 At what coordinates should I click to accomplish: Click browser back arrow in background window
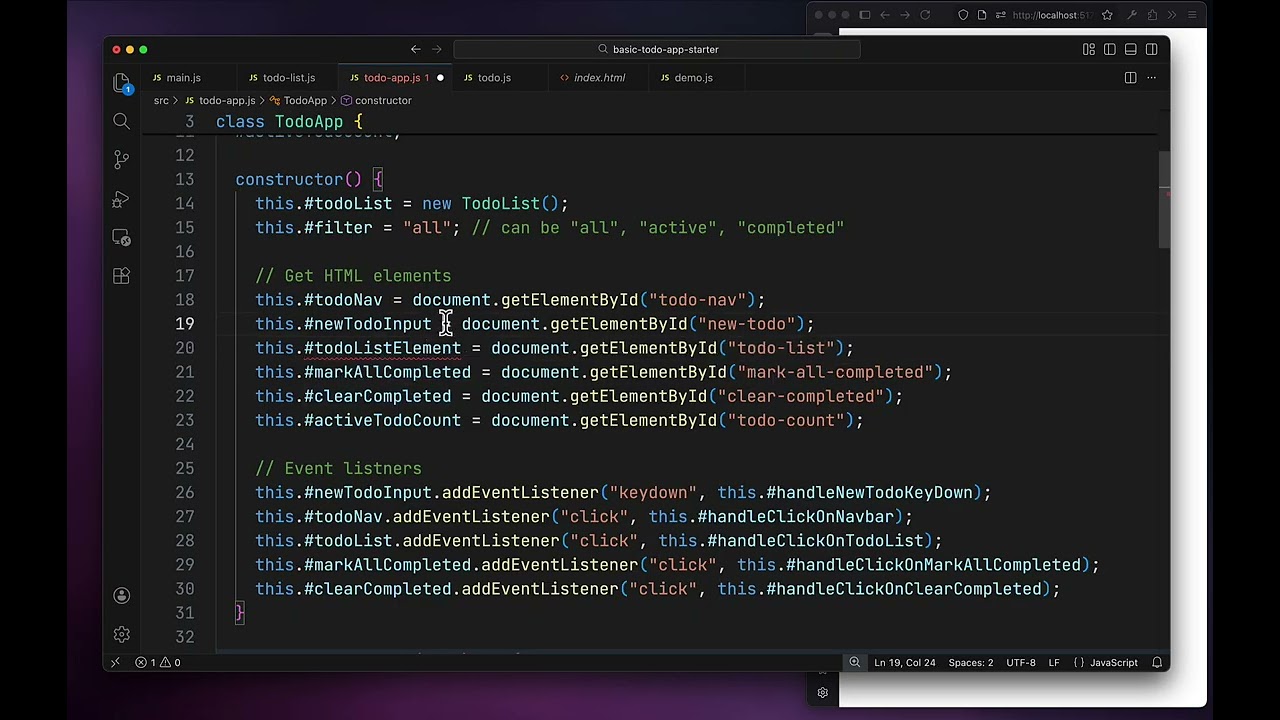tap(884, 15)
